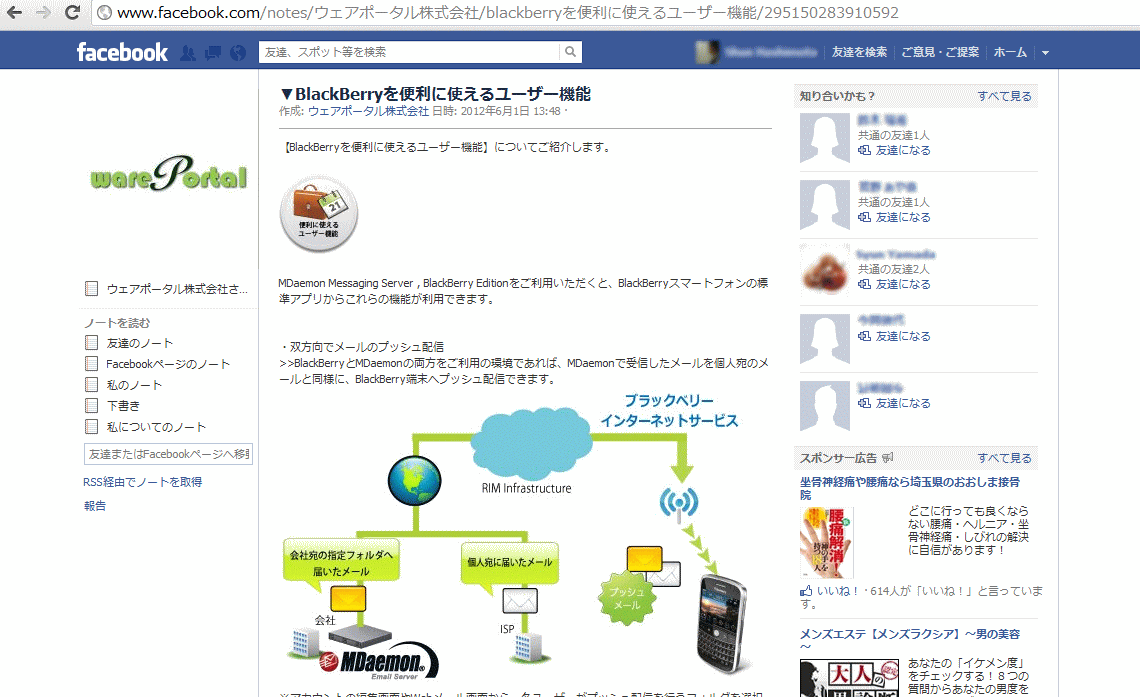Open the friend requests icon in header
This screenshot has height=697, width=1140.
[188, 52]
